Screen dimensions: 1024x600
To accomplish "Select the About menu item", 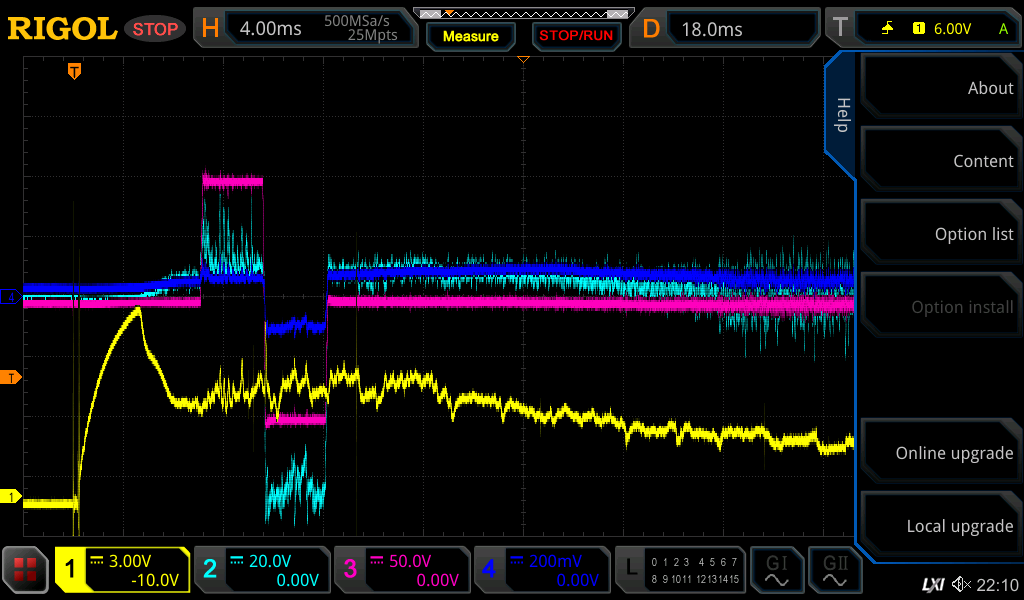I will point(938,88).
